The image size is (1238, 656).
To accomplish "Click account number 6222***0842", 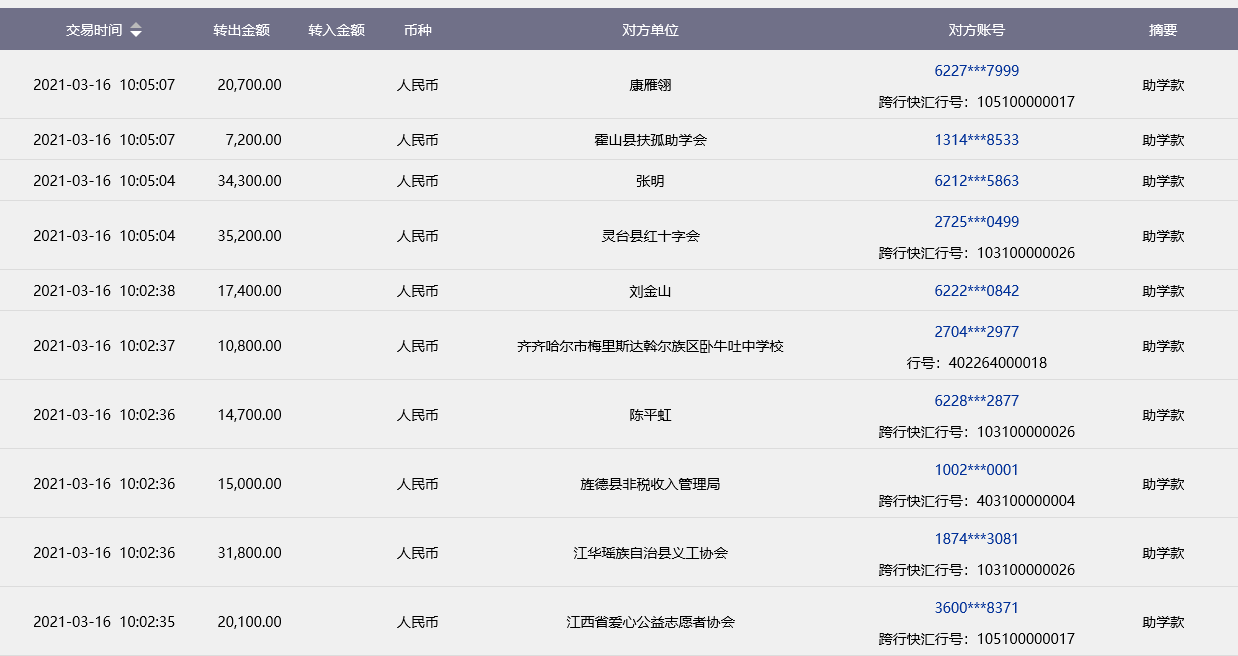I will (976, 291).
